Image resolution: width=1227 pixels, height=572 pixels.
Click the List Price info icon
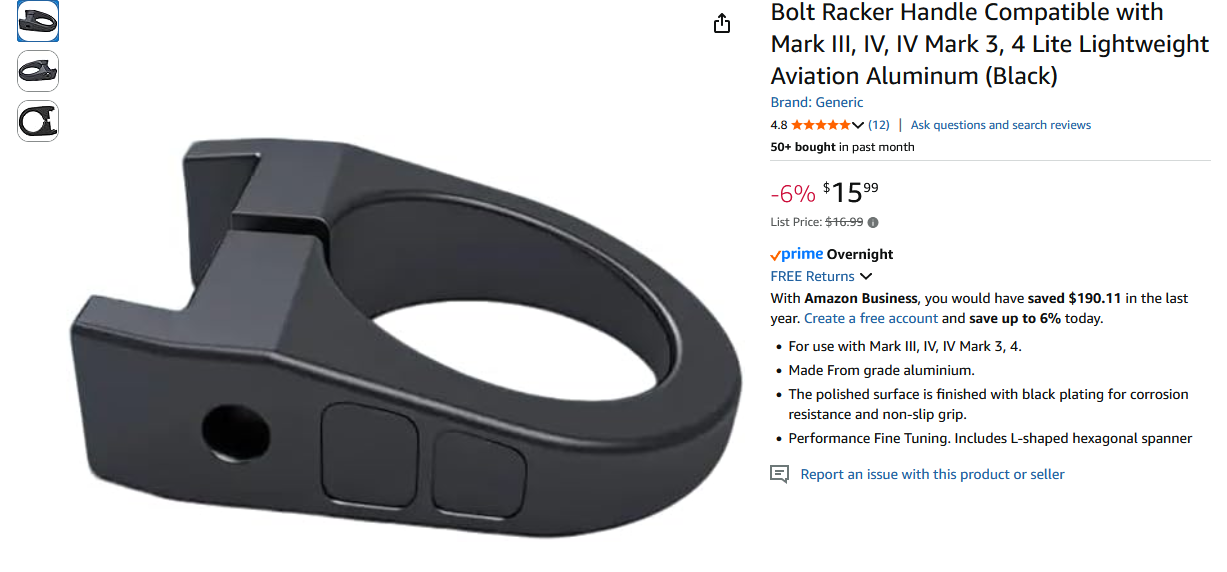(x=873, y=223)
